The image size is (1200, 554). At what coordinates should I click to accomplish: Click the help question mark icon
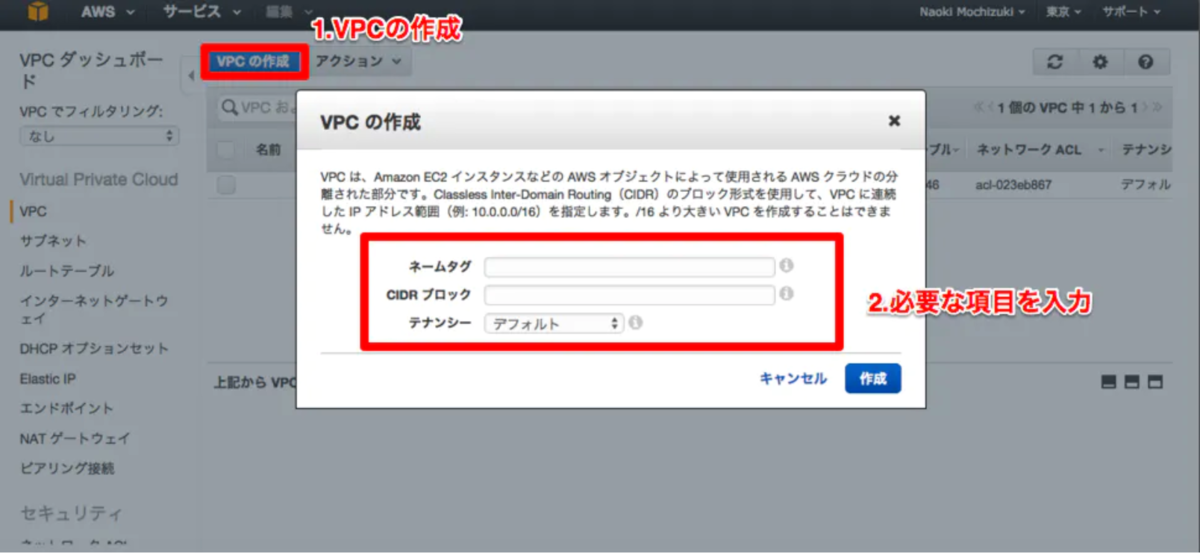click(x=1146, y=62)
